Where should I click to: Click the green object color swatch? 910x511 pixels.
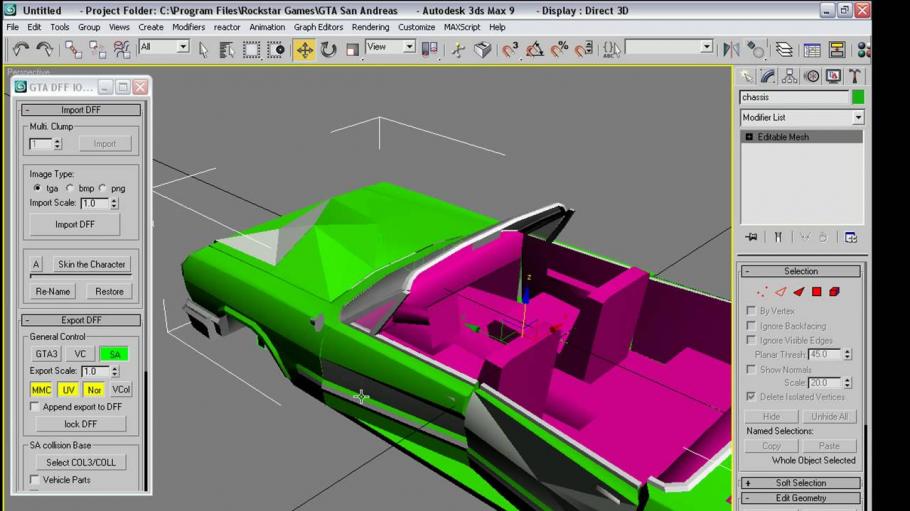(x=857, y=97)
